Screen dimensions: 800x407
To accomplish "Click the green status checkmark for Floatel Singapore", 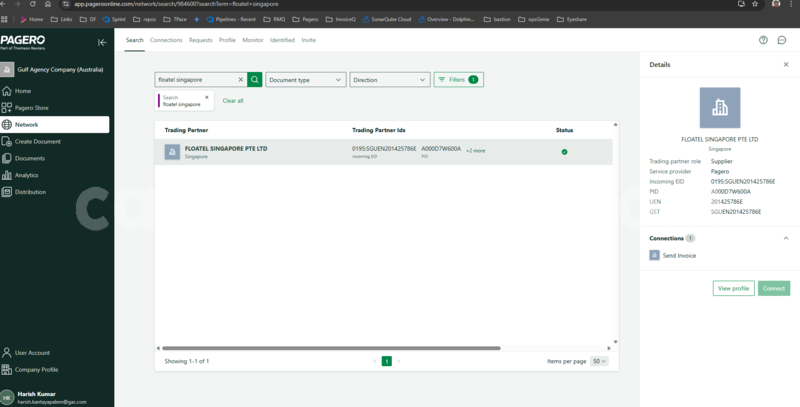I will tap(564, 152).
